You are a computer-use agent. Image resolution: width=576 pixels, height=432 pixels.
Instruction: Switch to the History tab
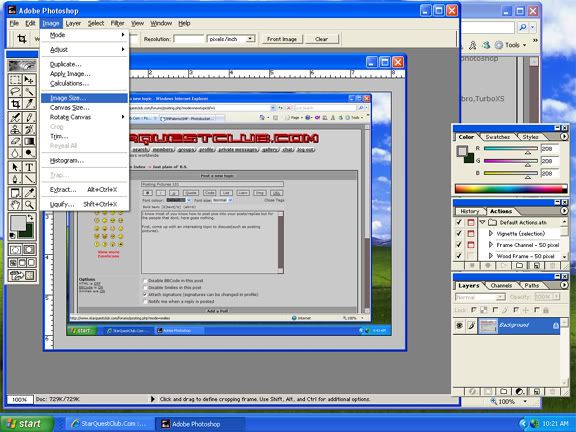[x=469, y=211]
